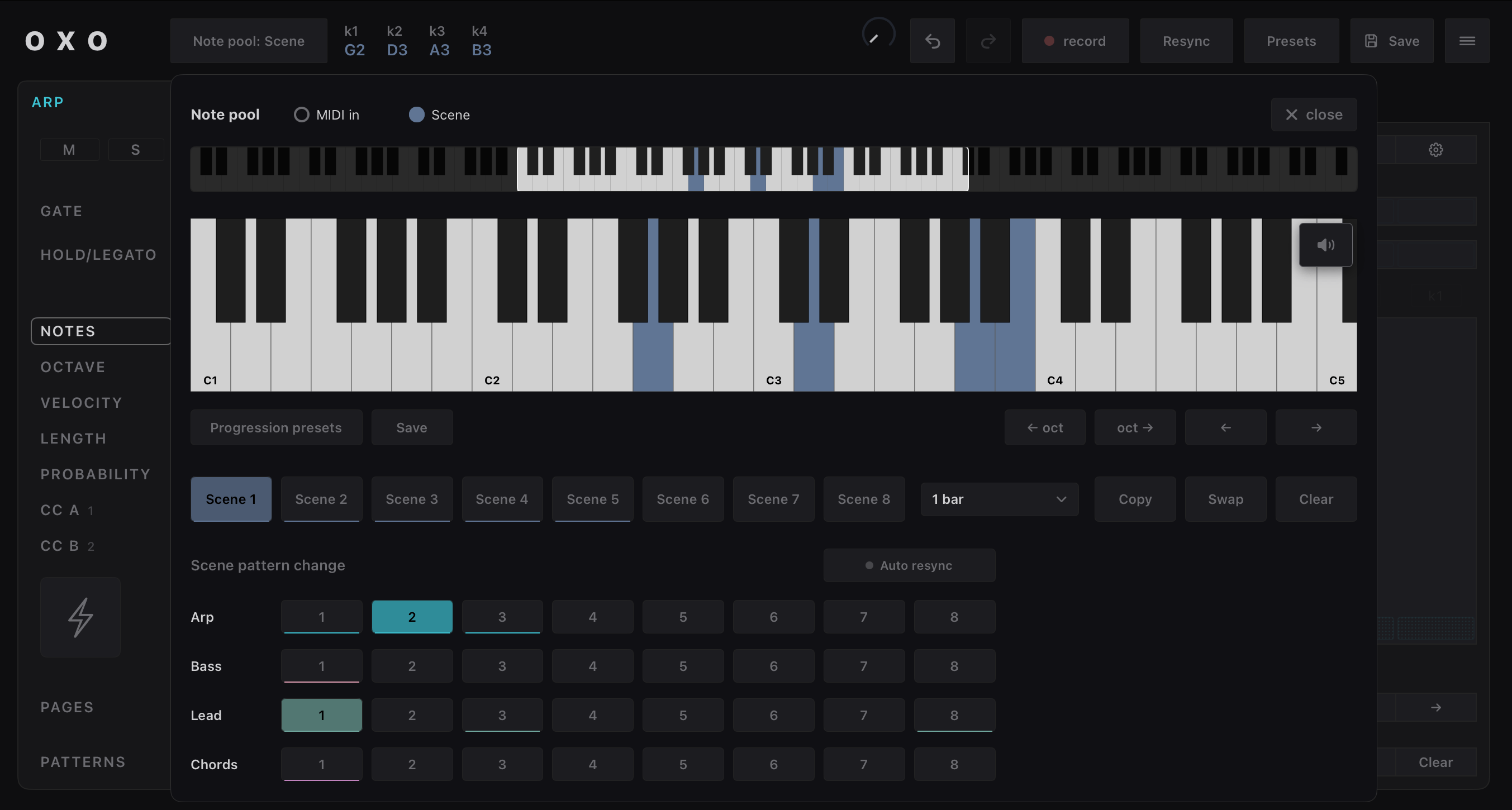Open the Presets menu
Screen dimensions: 1512x810
click(1291, 41)
